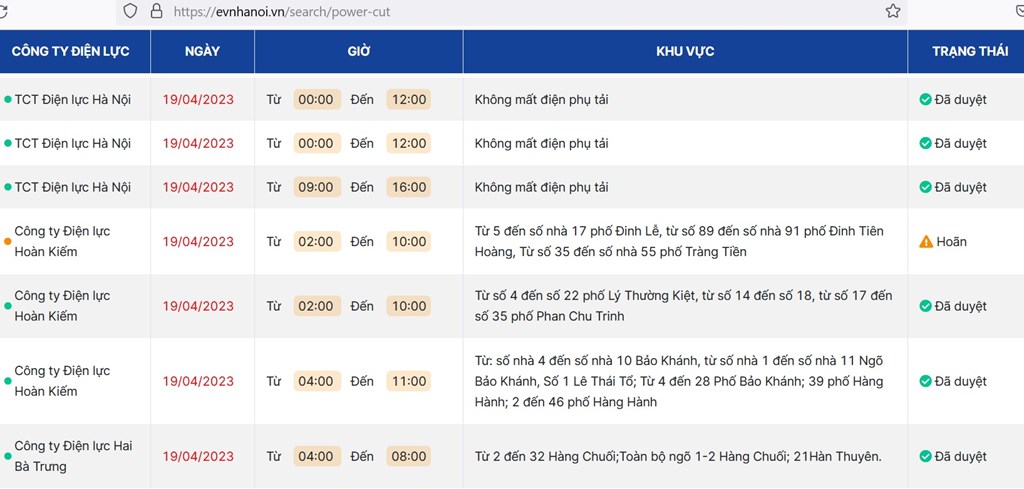
Task: Click the orange dot beside Hoàn Kiếm row
Action: [8, 242]
